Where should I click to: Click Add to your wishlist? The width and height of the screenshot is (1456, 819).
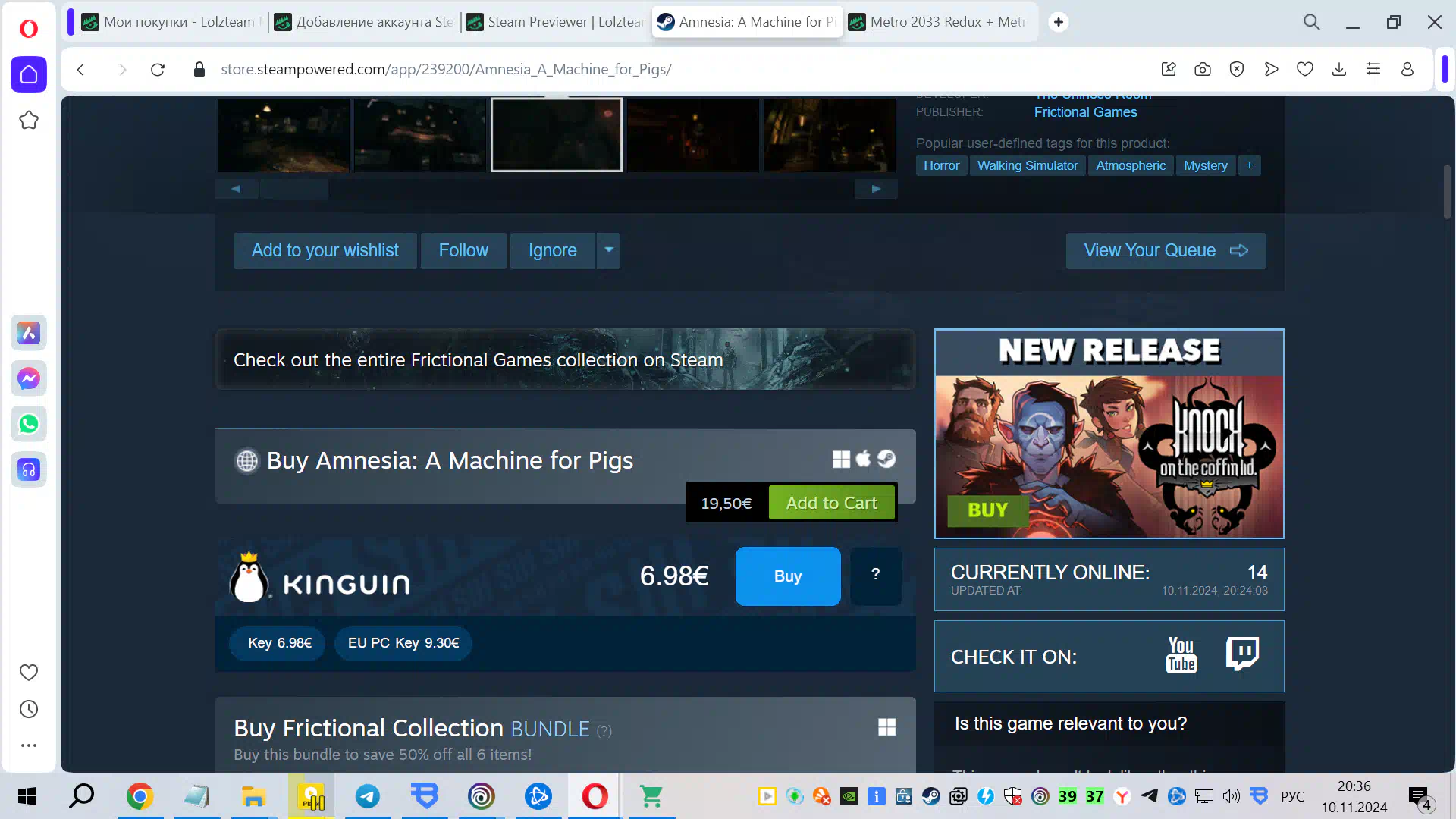pos(325,250)
